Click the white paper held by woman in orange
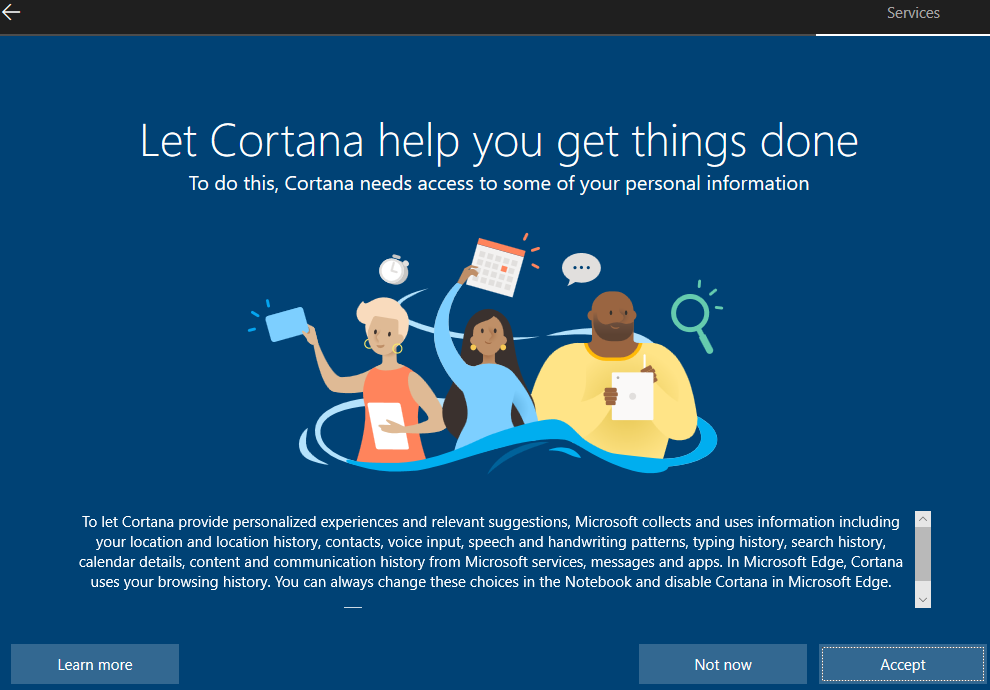Image resolution: width=990 pixels, height=690 pixels. point(388,425)
